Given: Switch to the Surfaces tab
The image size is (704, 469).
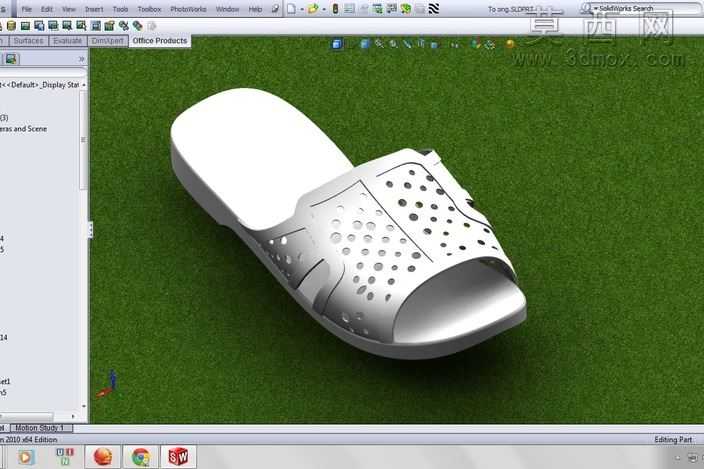Looking at the screenshot, I should point(28,41).
